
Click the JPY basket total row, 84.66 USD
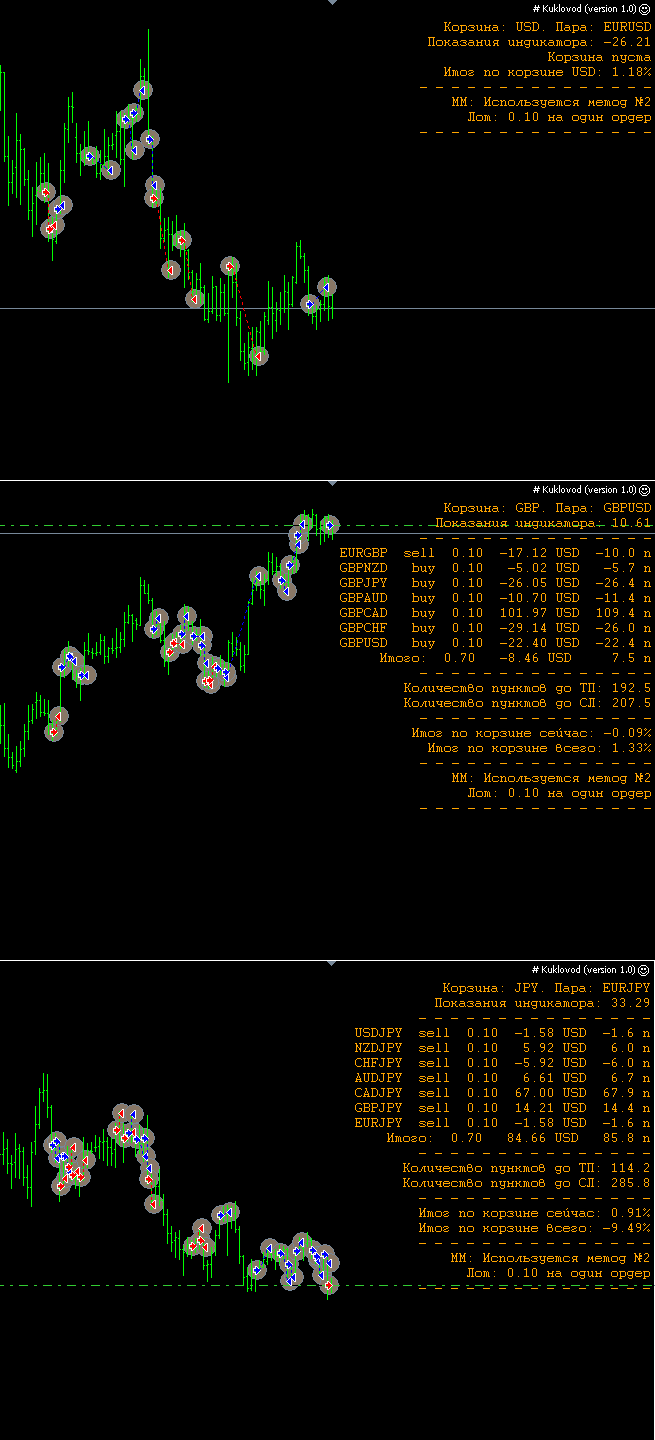click(519, 1138)
